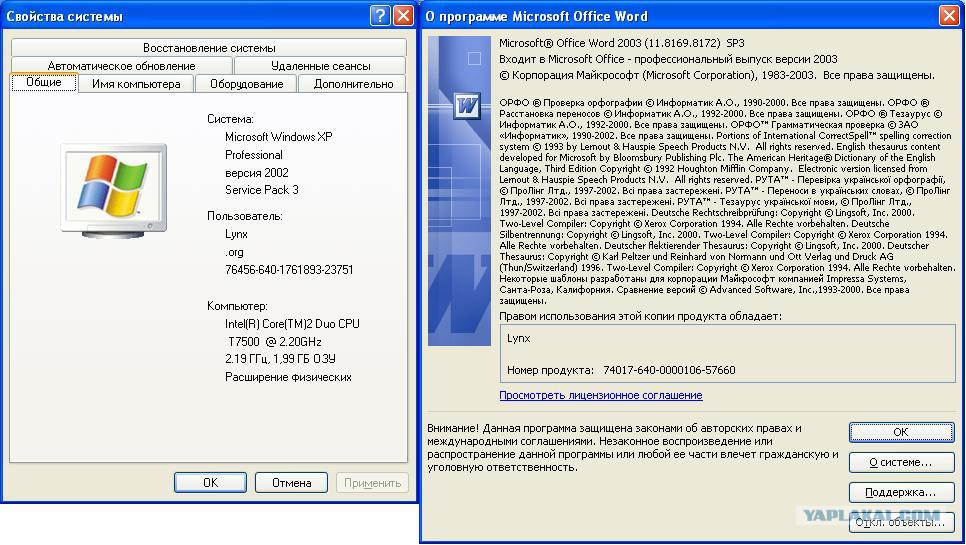Screen dimensions: 966x545
Task: Click the Service Pack 3 line
Action: [x=262, y=190]
